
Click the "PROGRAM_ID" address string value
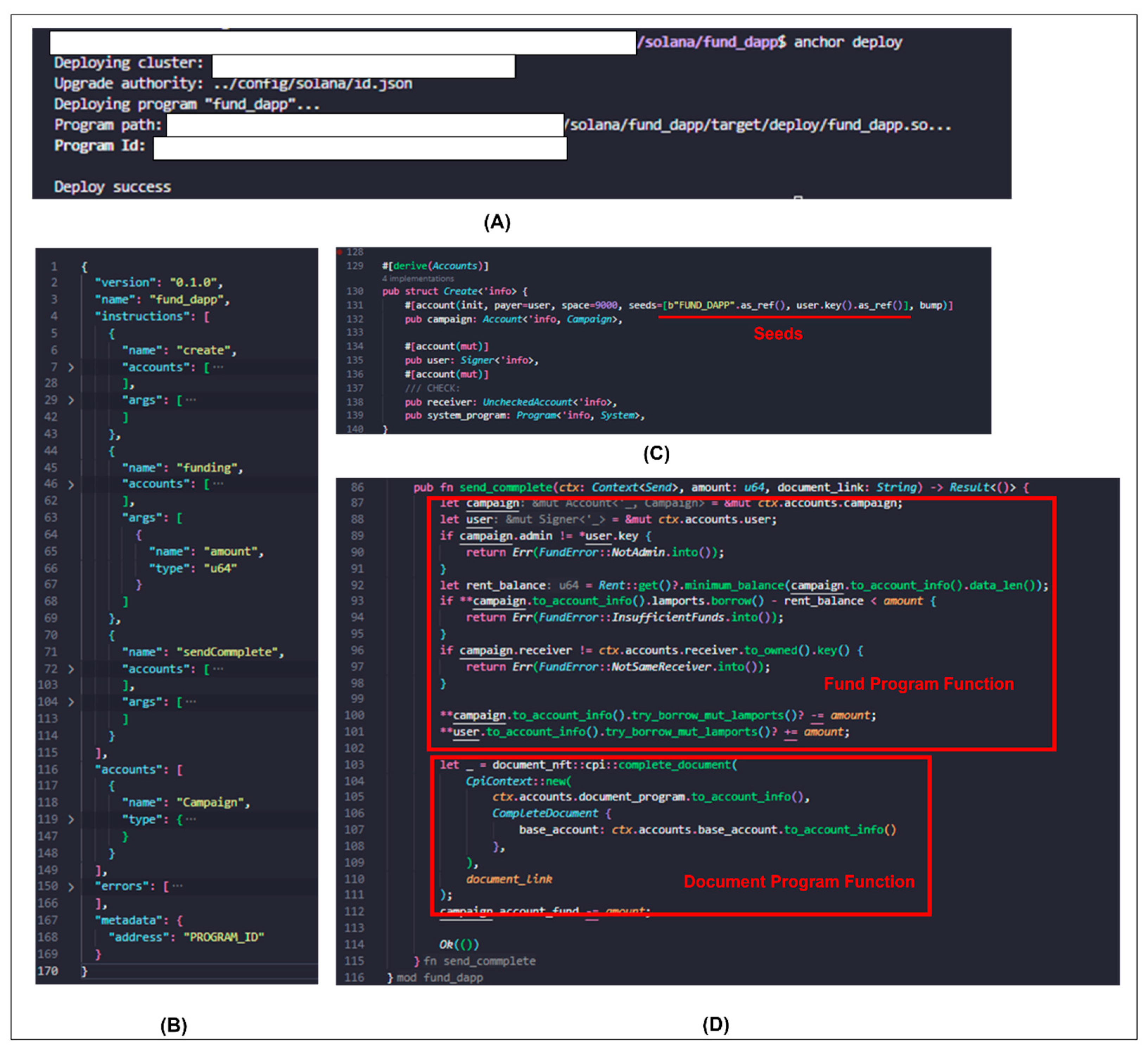(223, 937)
